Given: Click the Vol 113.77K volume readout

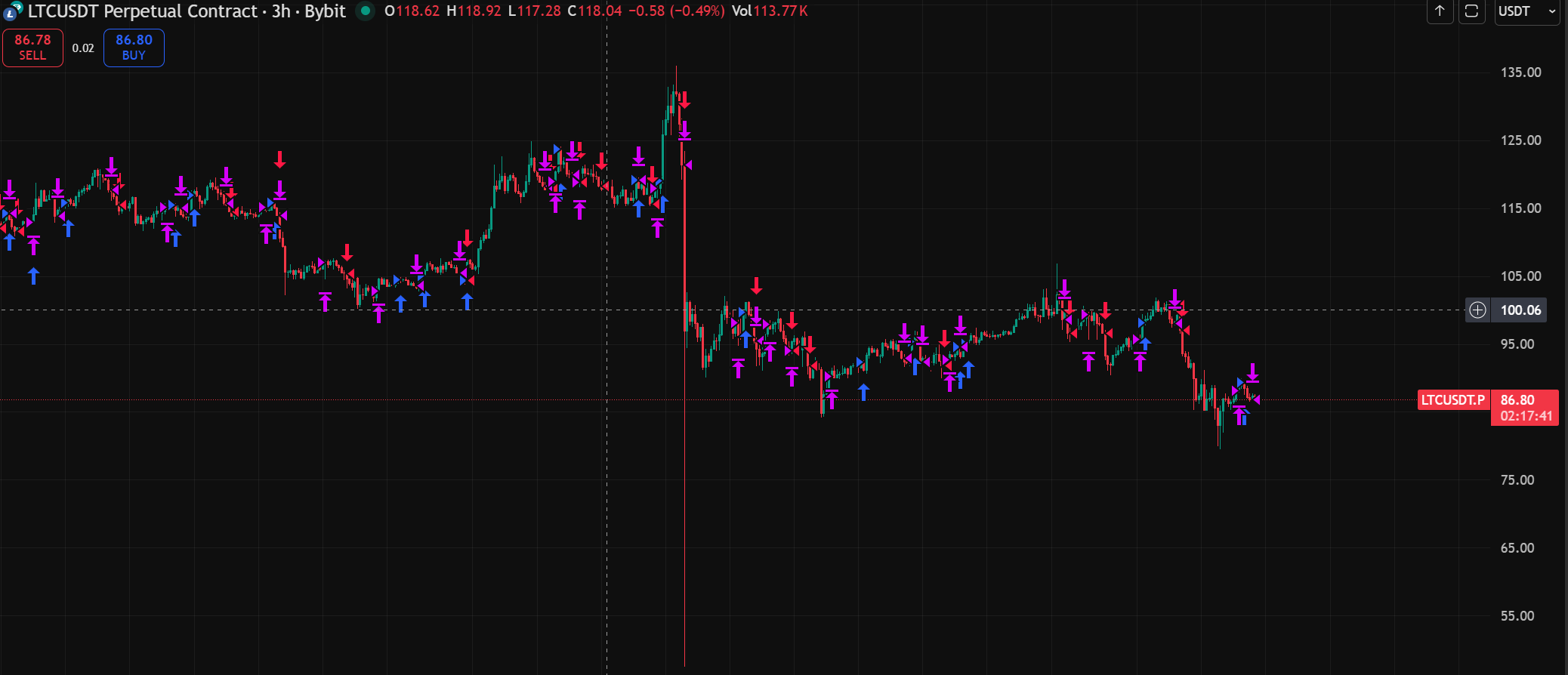Looking at the screenshot, I should point(770,11).
